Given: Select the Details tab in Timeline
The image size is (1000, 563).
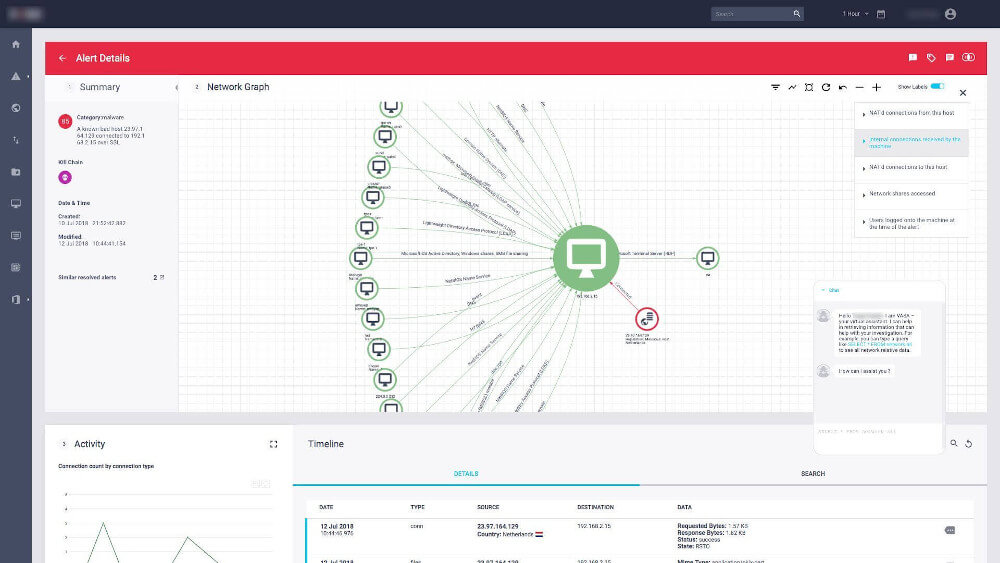Looking at the screenshot, I should pos(465,474).
